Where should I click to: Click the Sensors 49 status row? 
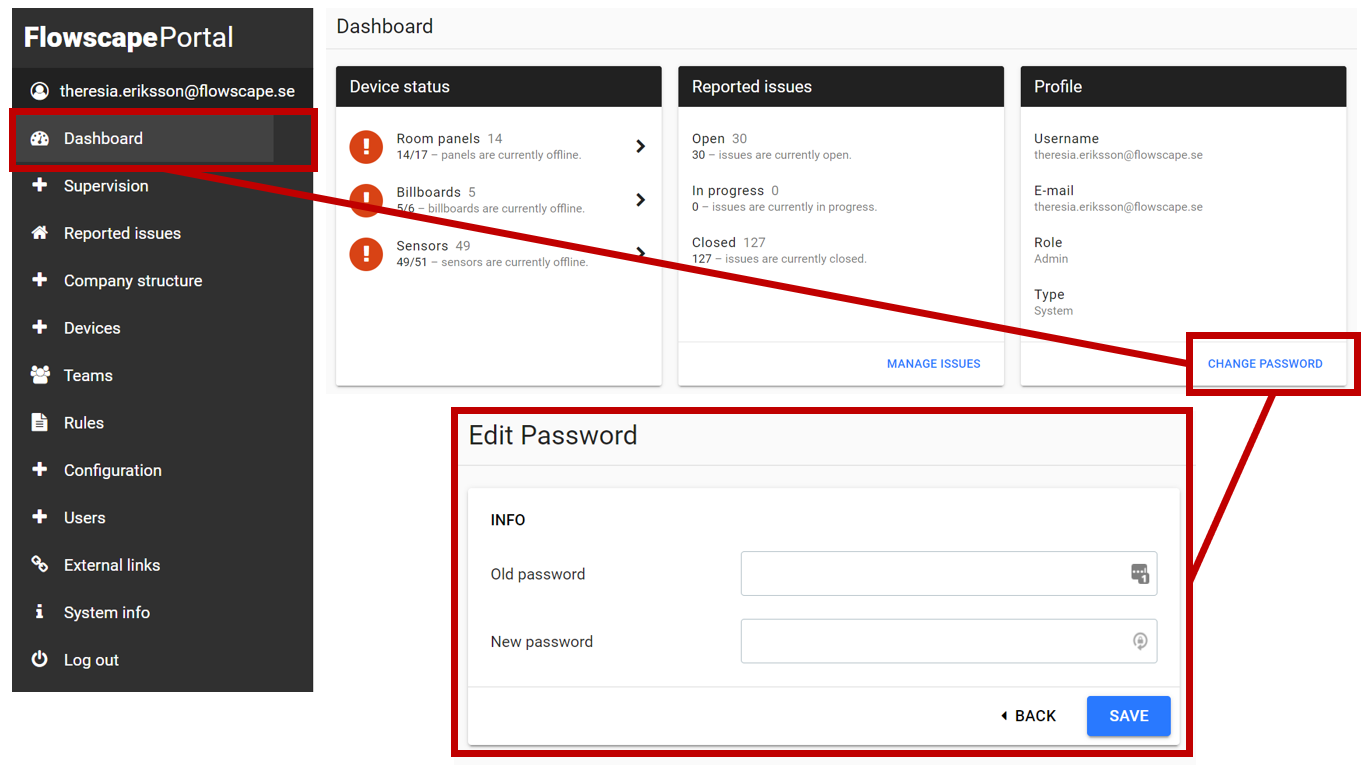498,253
